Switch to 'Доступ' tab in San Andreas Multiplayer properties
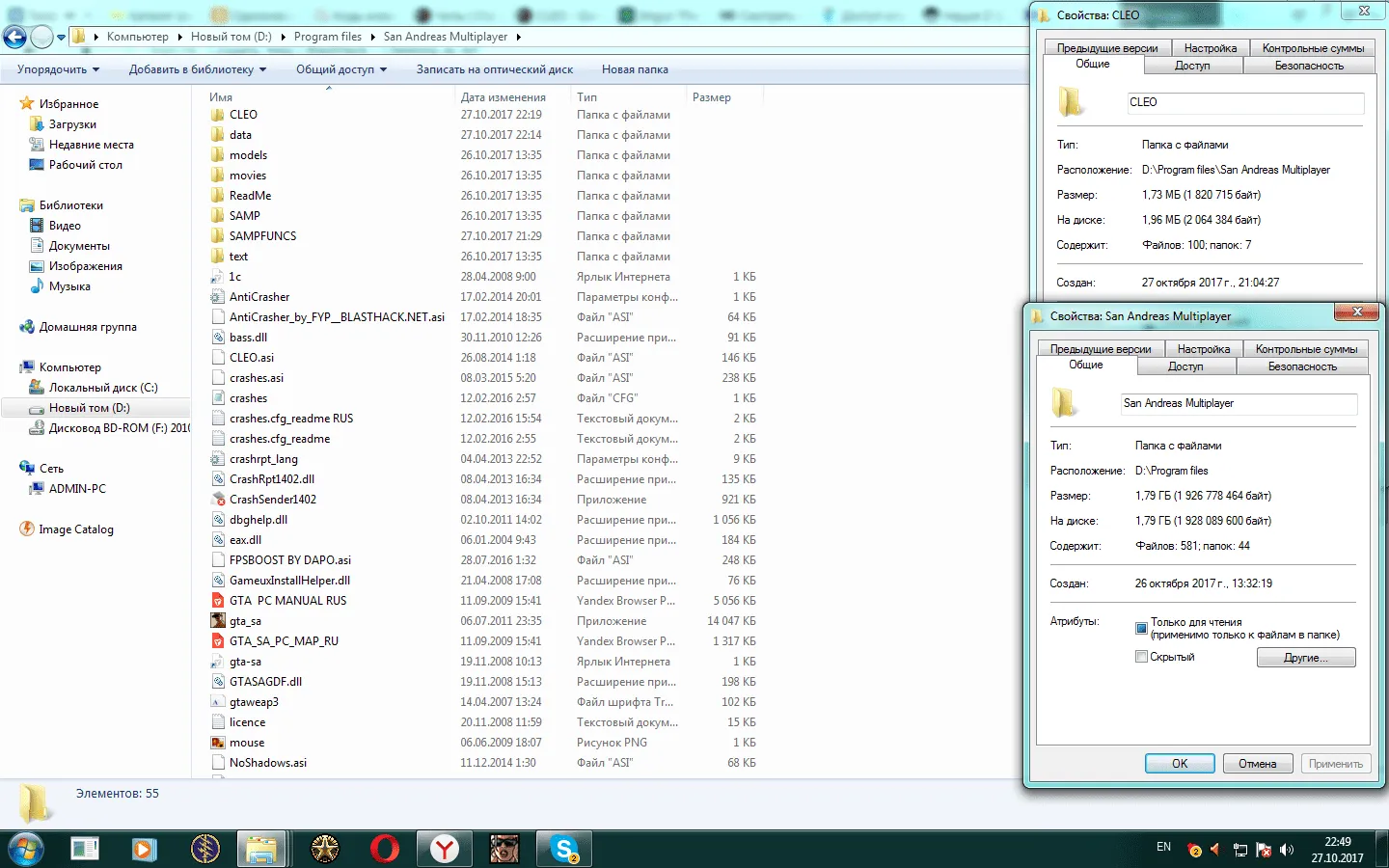 tap(1185, 366)
